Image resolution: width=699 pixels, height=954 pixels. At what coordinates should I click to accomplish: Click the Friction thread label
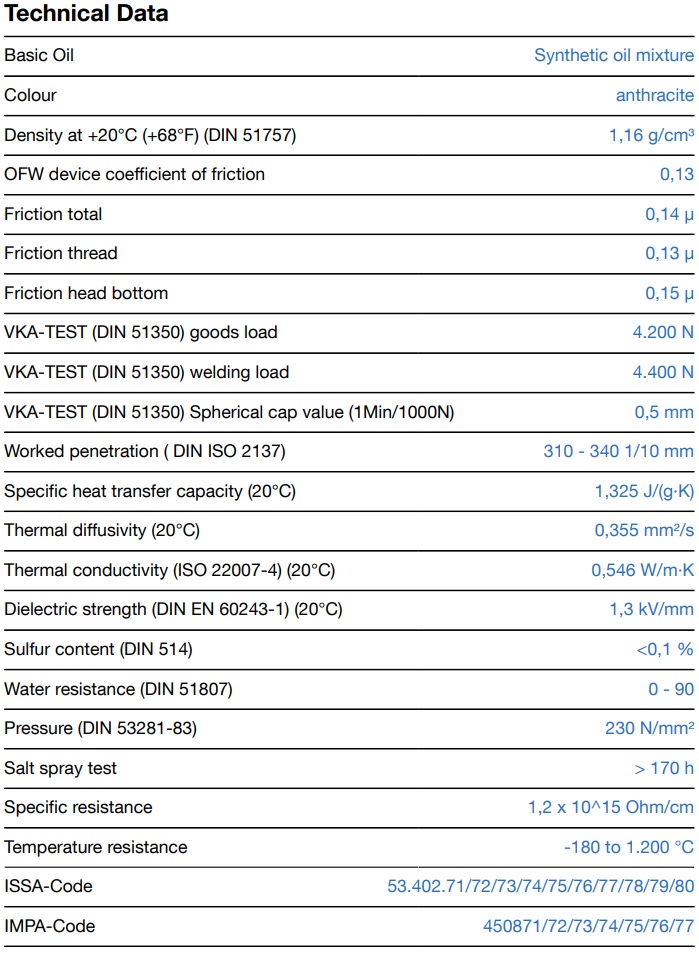pyautogui.click(x=61, y=254)
